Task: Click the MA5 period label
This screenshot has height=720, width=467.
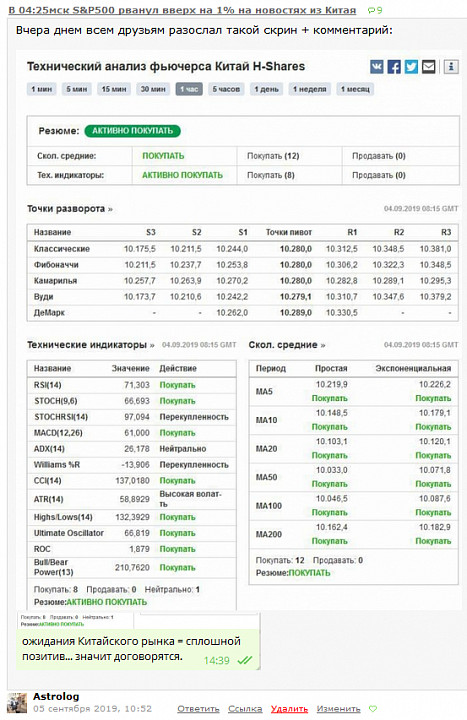Action: [x=264, y=392]
